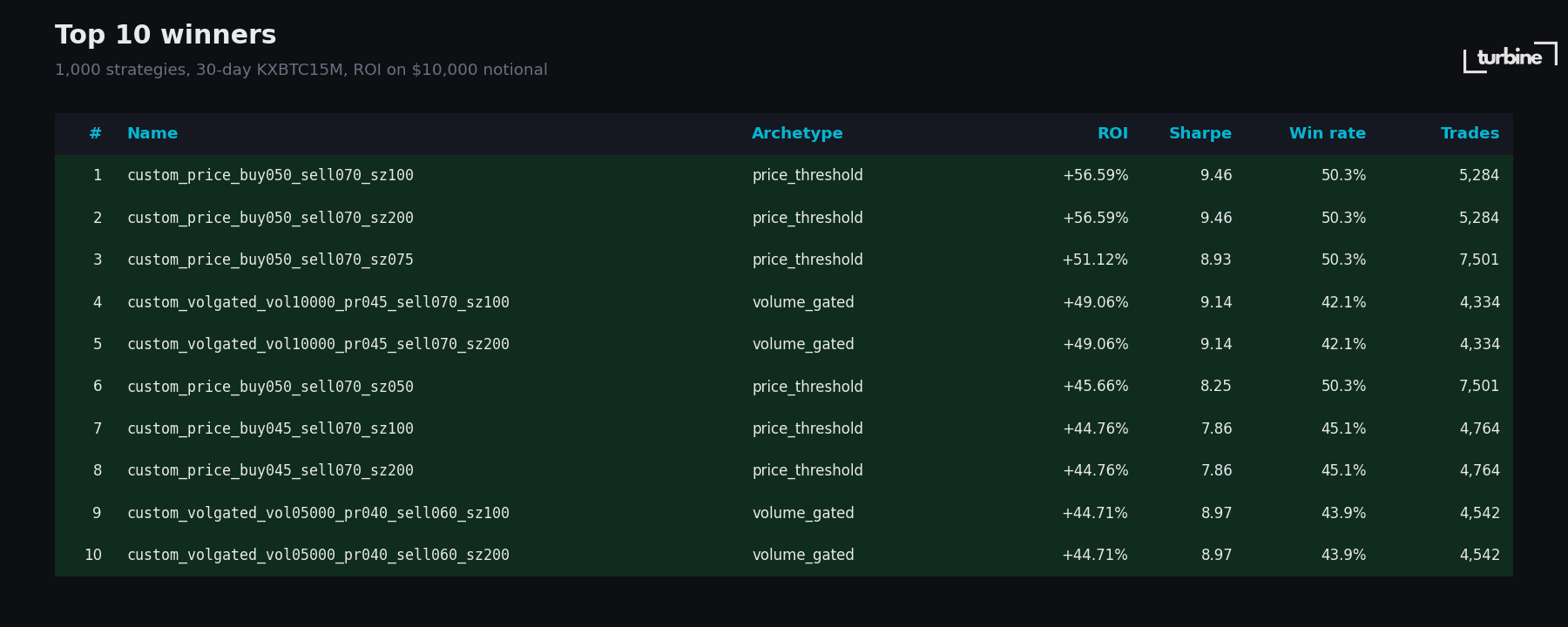Screen dimensions: 1568x627
Task: Click the Win rate column header
Action: click(1327, 133)
